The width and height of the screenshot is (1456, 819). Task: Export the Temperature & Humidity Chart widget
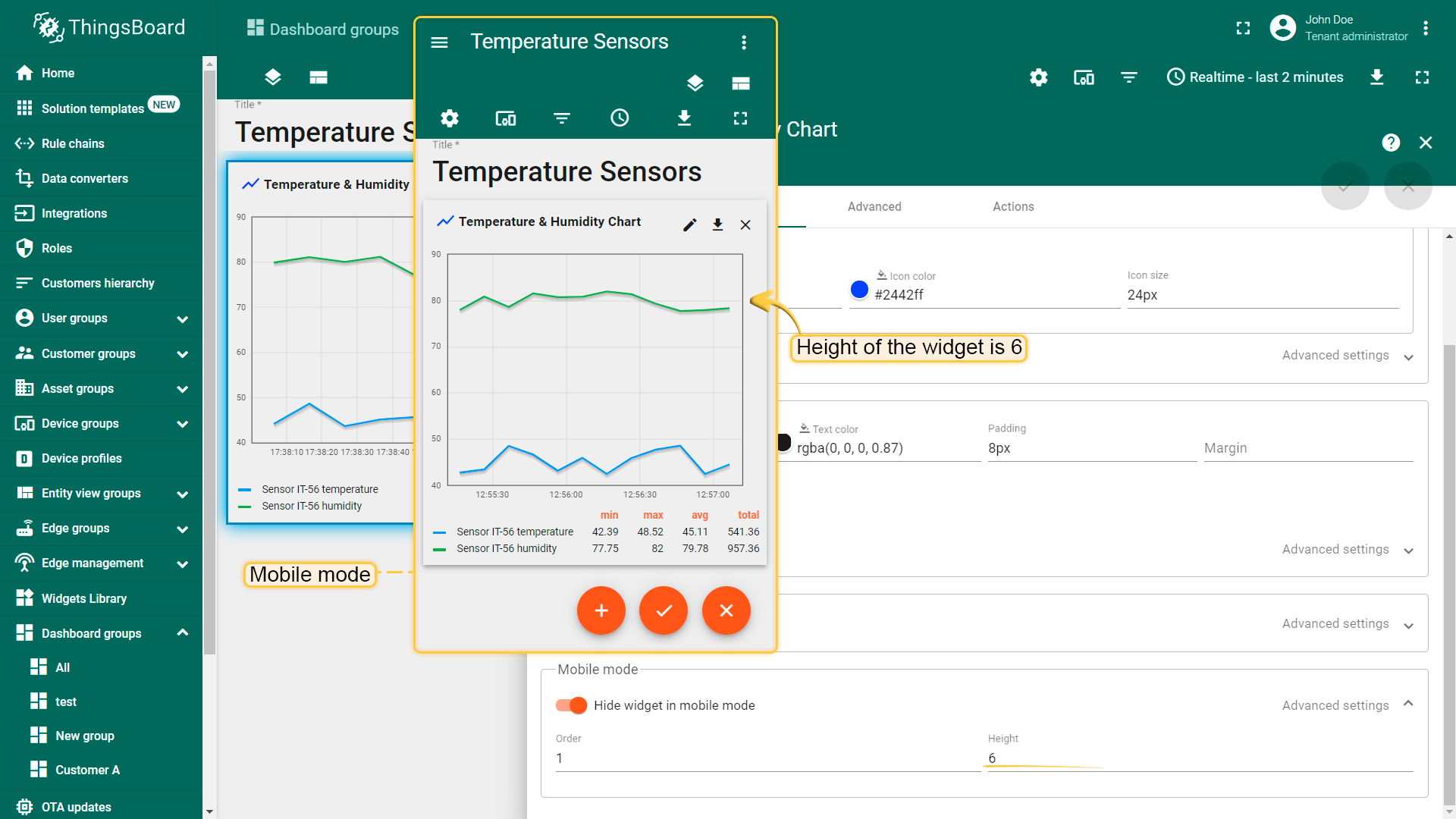pos(717,225)
